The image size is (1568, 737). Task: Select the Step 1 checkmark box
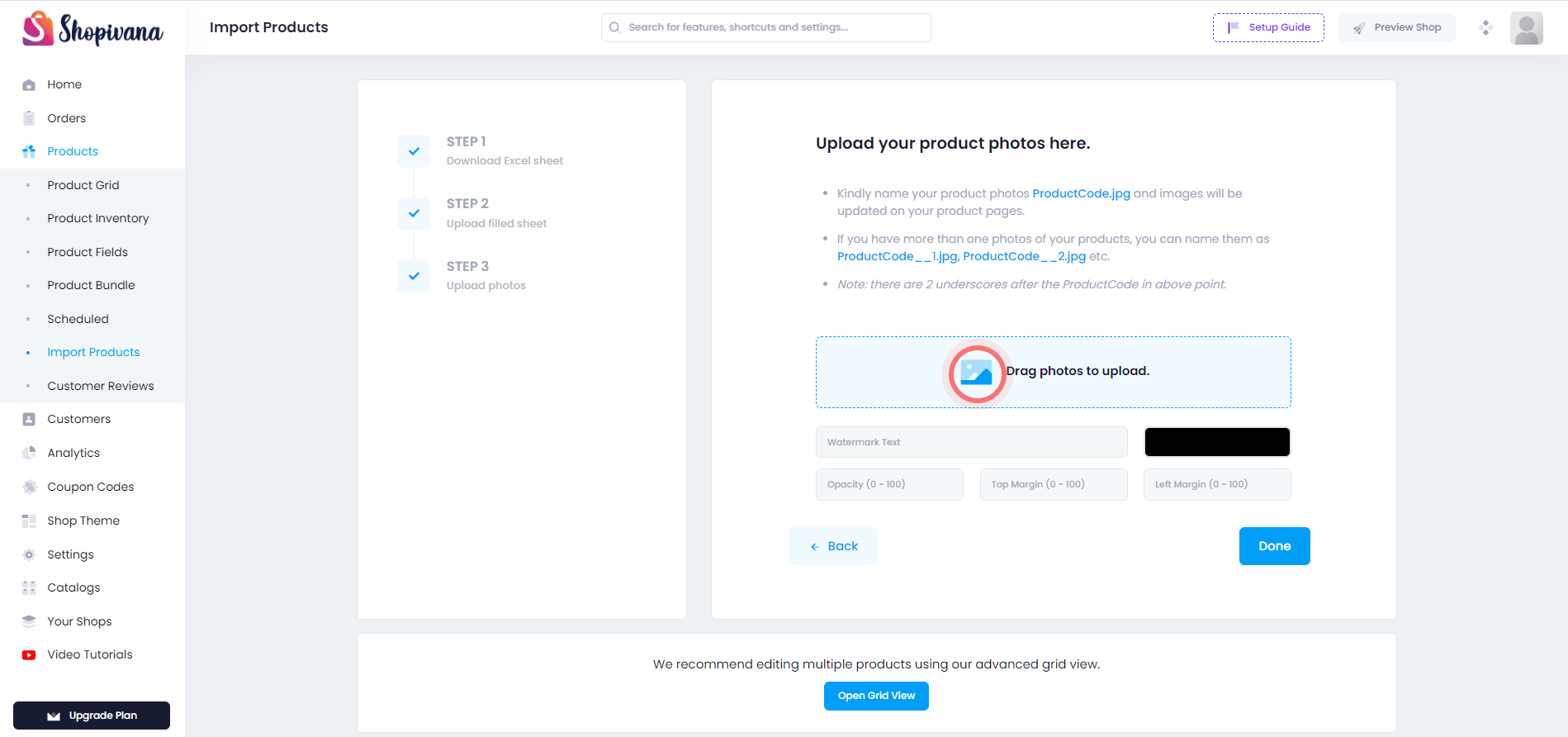tap(414, 151)
